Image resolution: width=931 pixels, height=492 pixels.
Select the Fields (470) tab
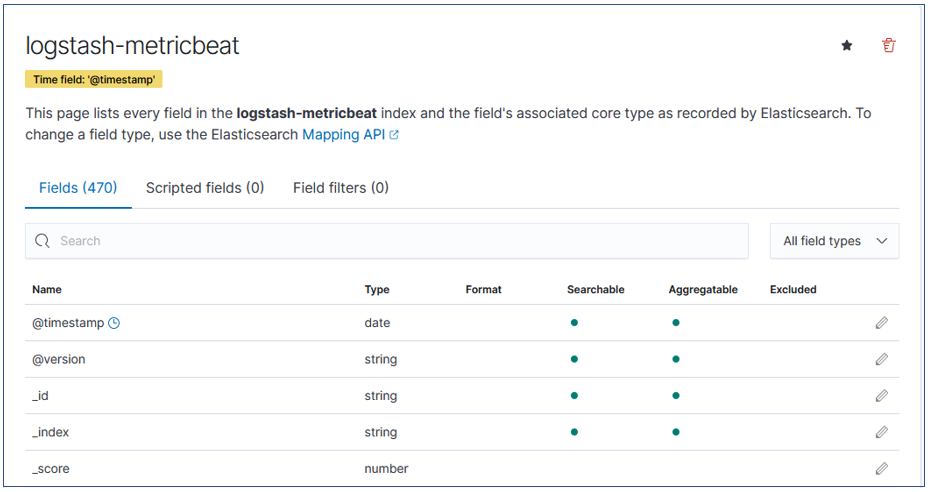(78, 188)
